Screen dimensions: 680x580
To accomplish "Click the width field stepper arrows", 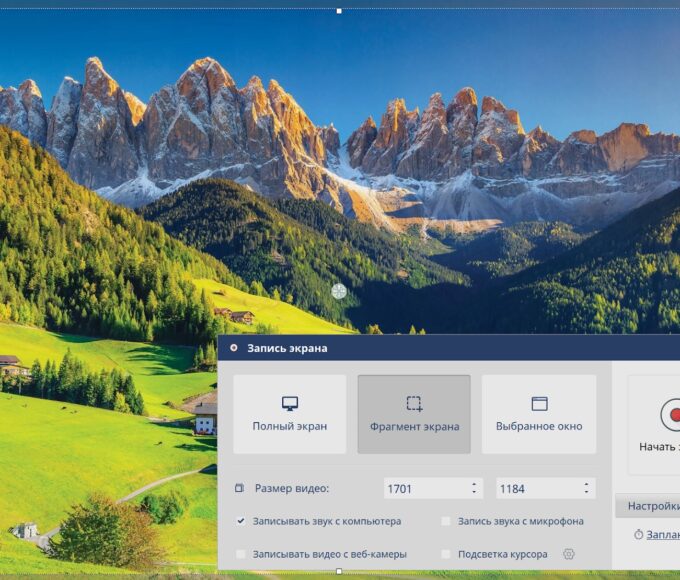I will [x=473, y=488].
